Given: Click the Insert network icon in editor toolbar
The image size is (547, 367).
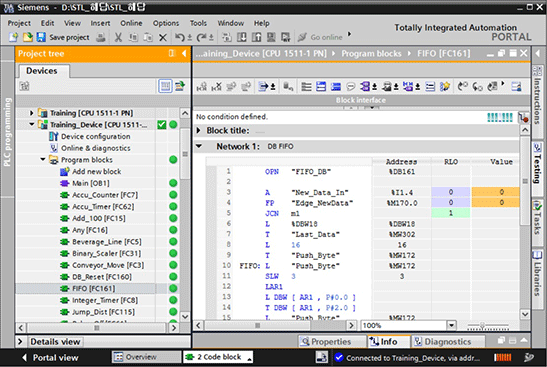Looking at the screenshot, I should (201, 86).
